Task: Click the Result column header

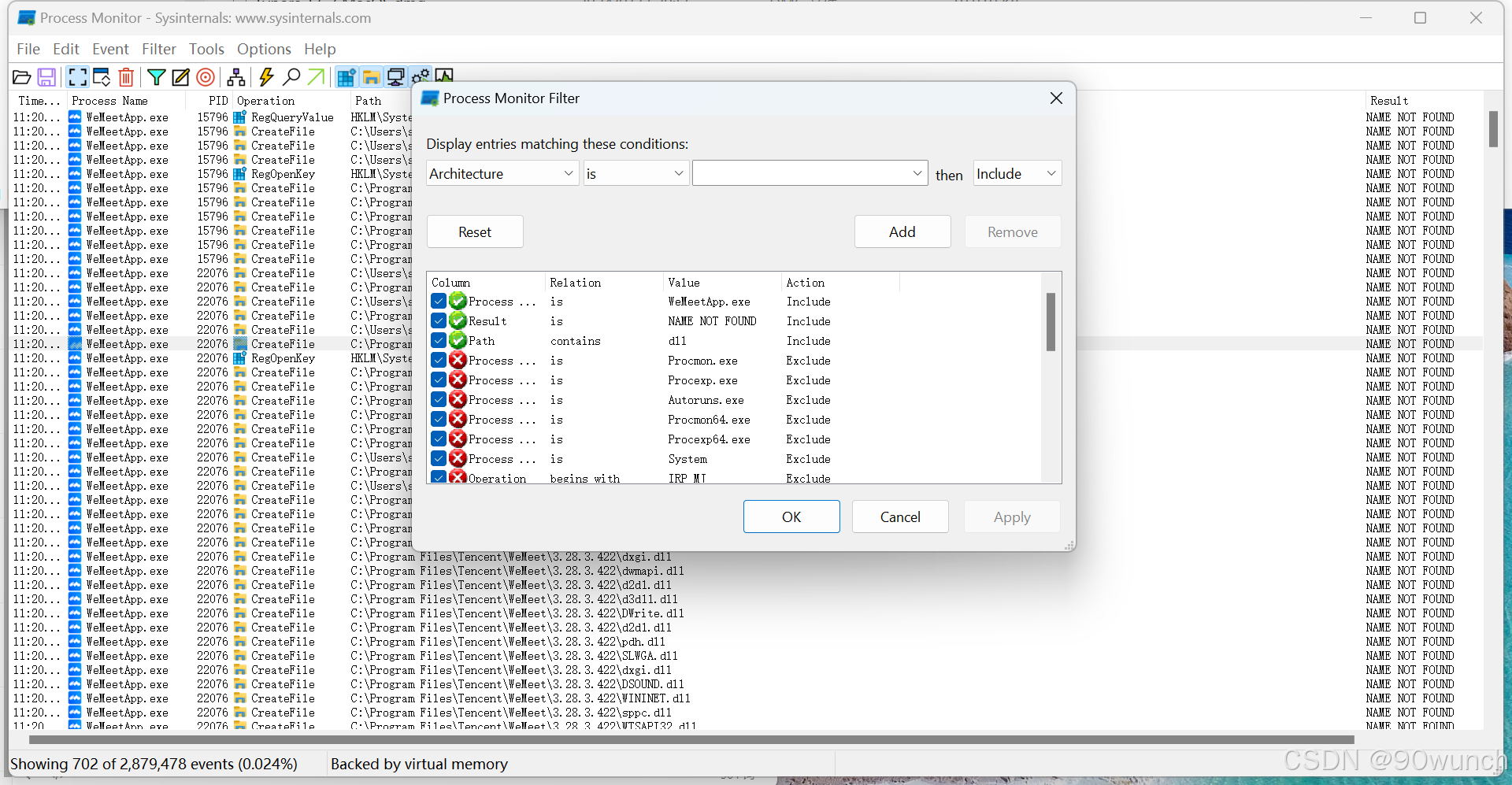Action: pyautogui.click(x=1389, y=101)
